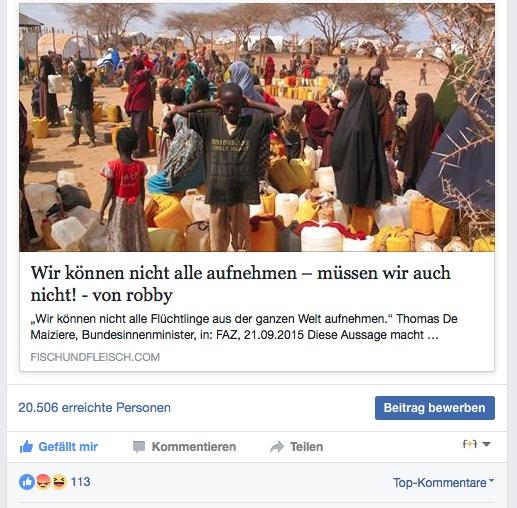Select the Kommentieren action label
The height and width of the screenshot is (508, 517).
pyautogui.click(x=194, y=447)
